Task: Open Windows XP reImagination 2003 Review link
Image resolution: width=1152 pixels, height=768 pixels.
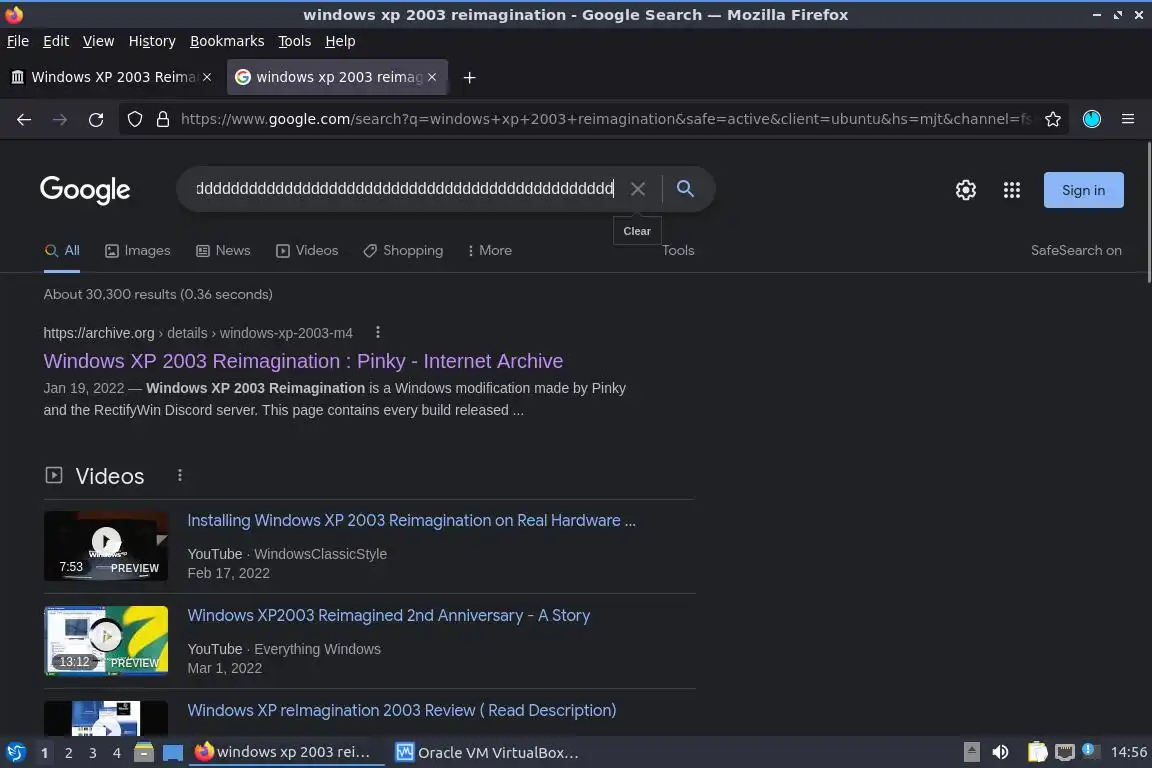Action: [402, 711]
